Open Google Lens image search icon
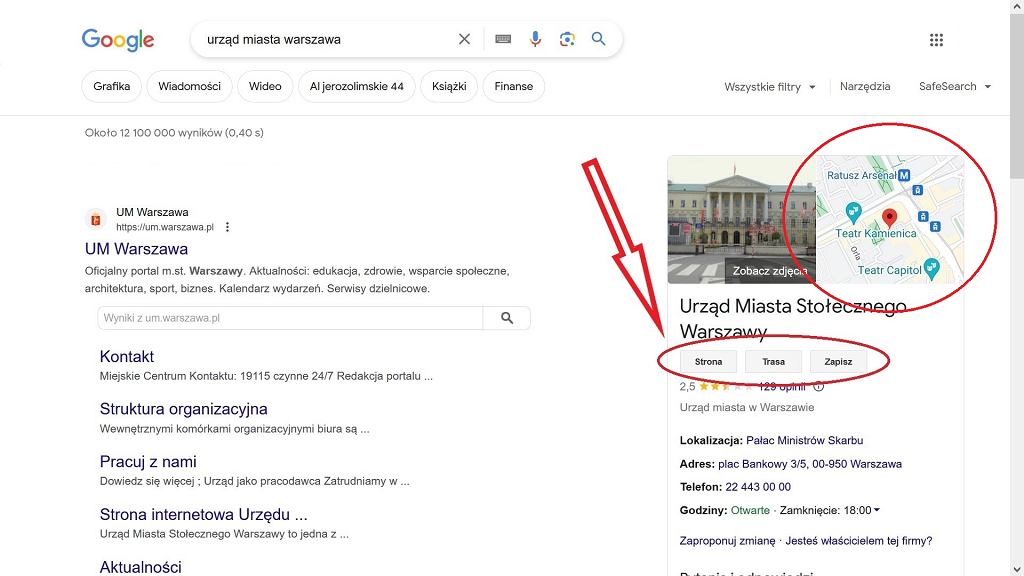Viewport: 1024px width, 576px height. [567, 39]
